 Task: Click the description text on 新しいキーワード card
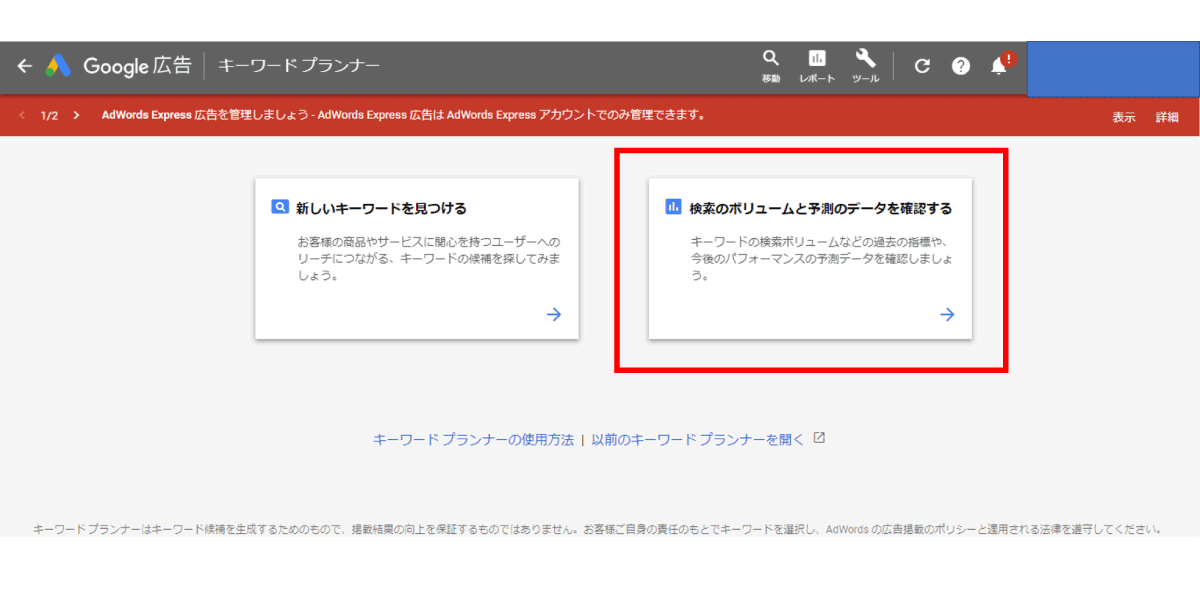[429, 259]
